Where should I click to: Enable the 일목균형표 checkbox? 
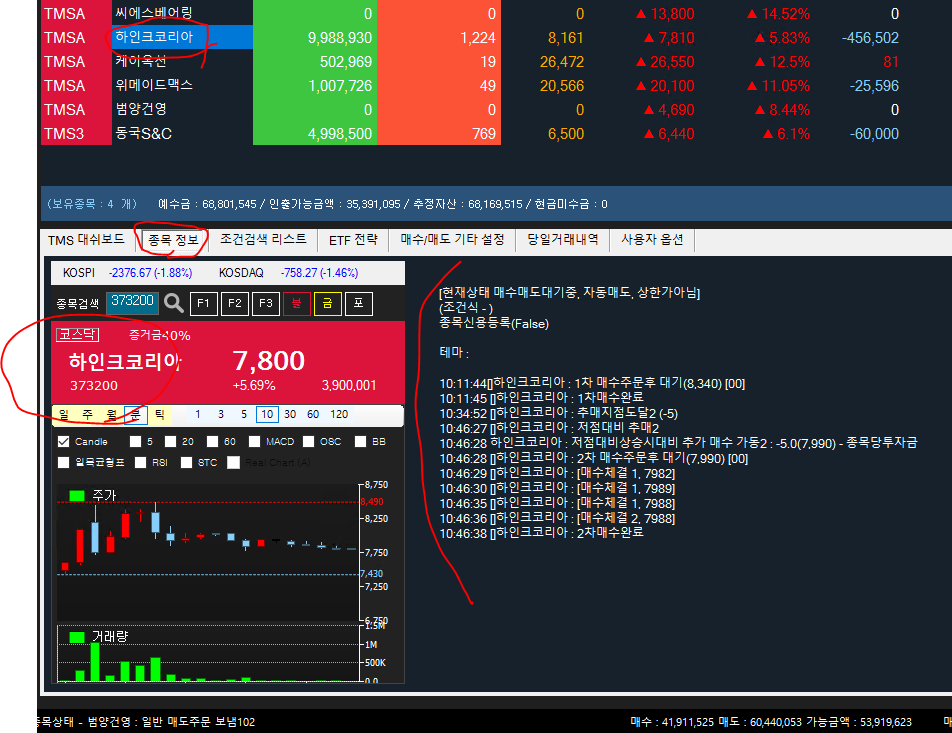63,463
